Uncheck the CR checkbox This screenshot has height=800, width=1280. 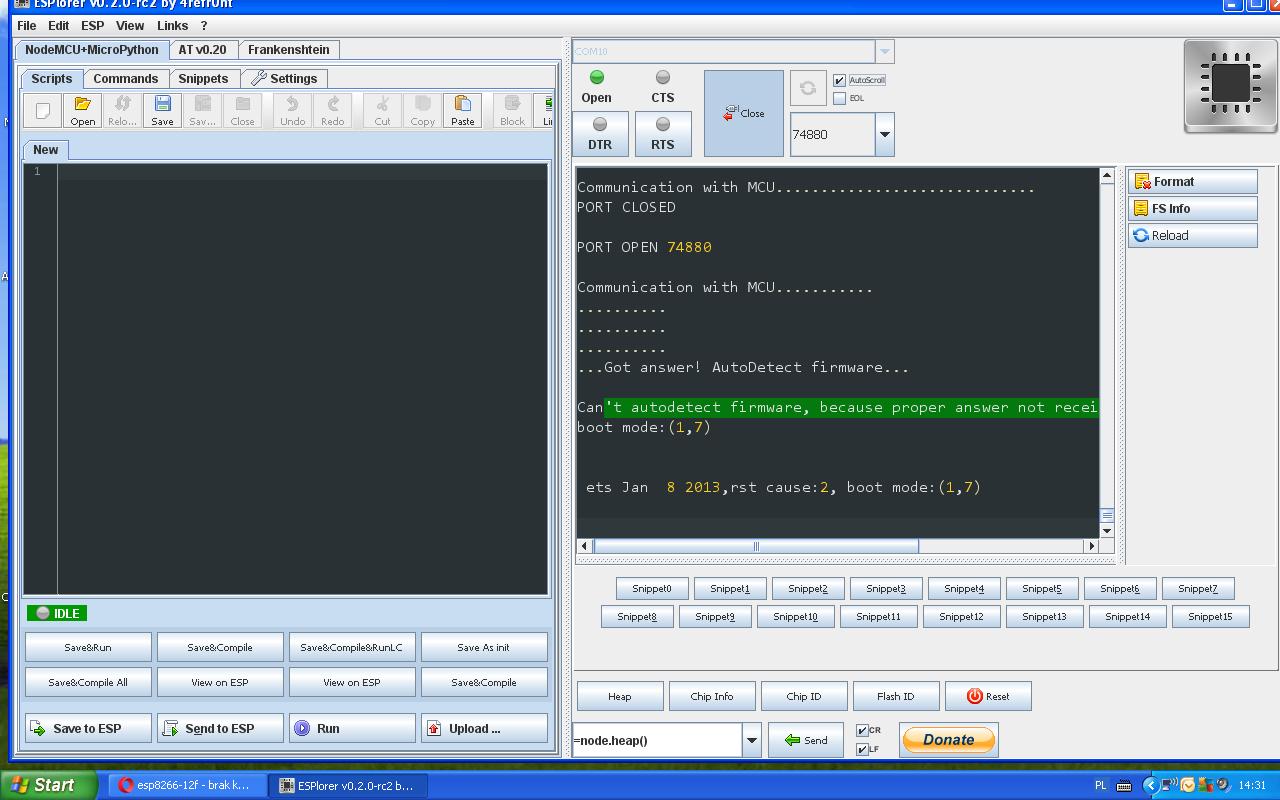pyautogui.click(x=862, y=730)
